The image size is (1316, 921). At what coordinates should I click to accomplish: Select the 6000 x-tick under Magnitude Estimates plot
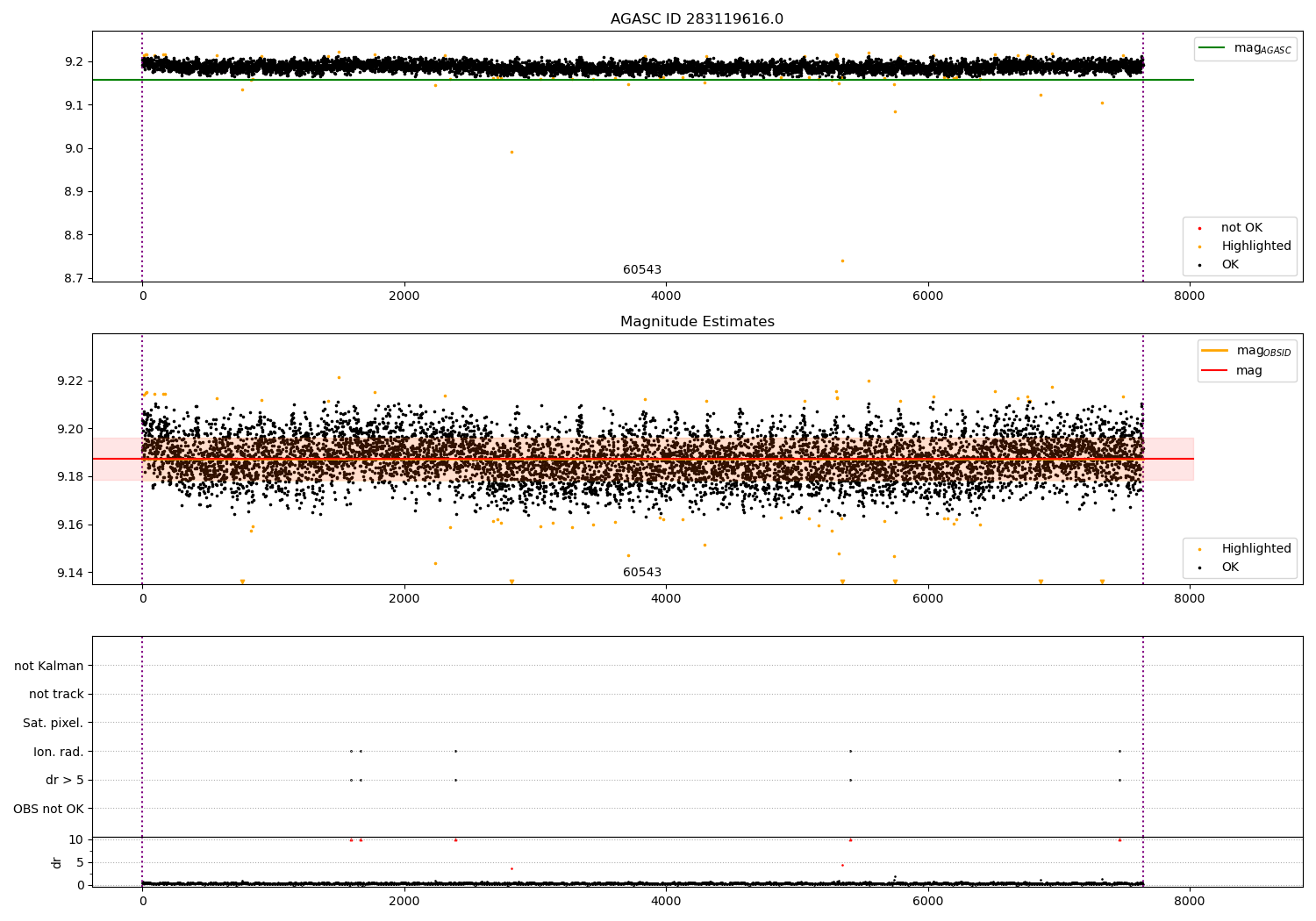927,598
